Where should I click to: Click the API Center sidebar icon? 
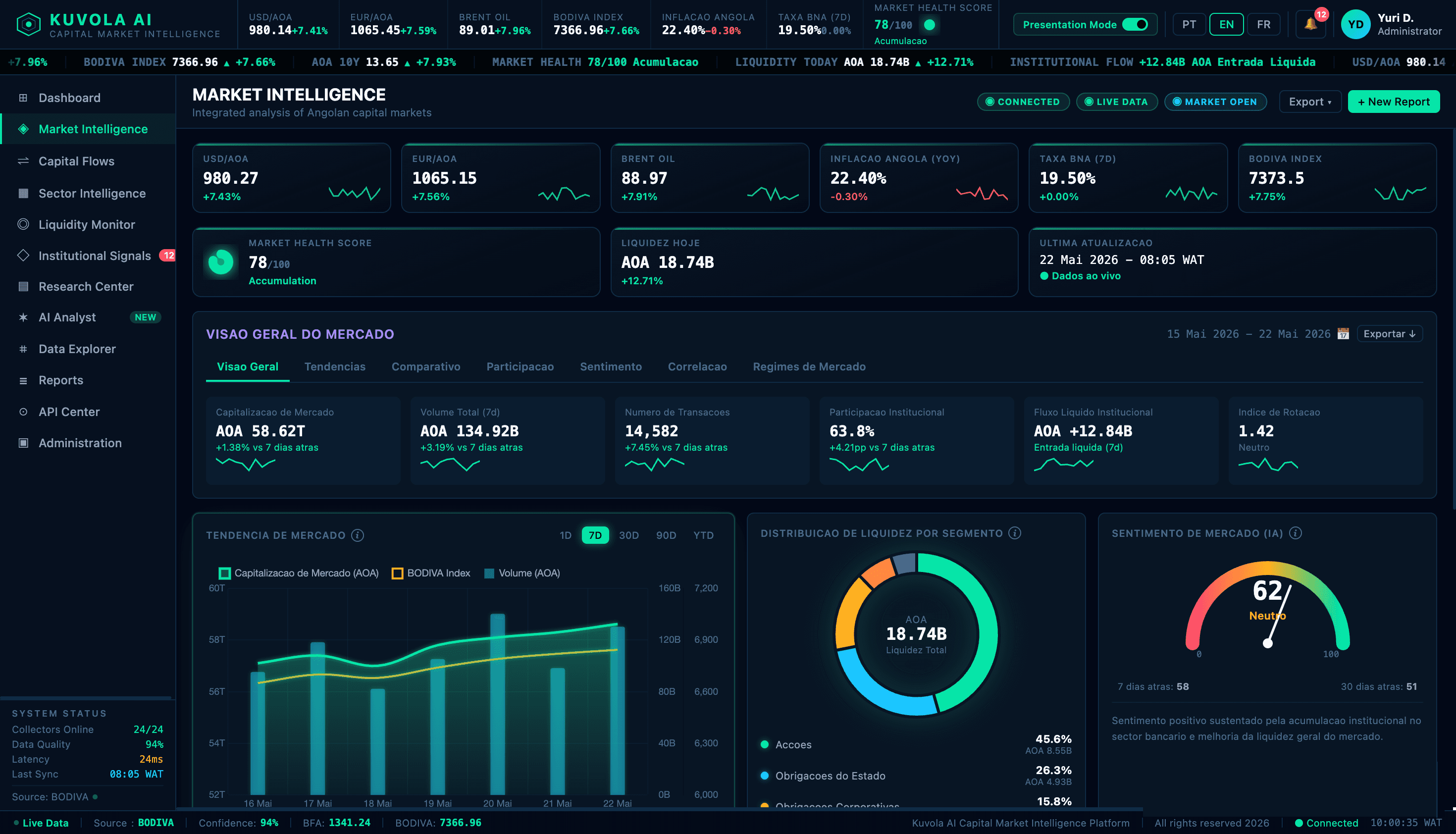(x=23, y=412)
